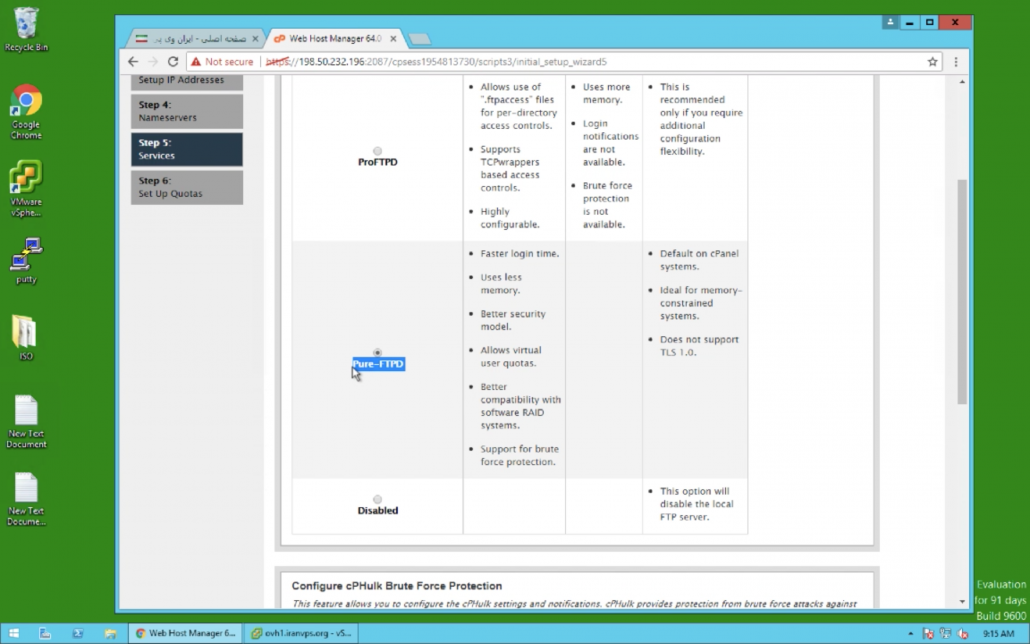Screen dimensions: 1030x644
Task: Click the address bar URL field
Action: coord(600,62)
